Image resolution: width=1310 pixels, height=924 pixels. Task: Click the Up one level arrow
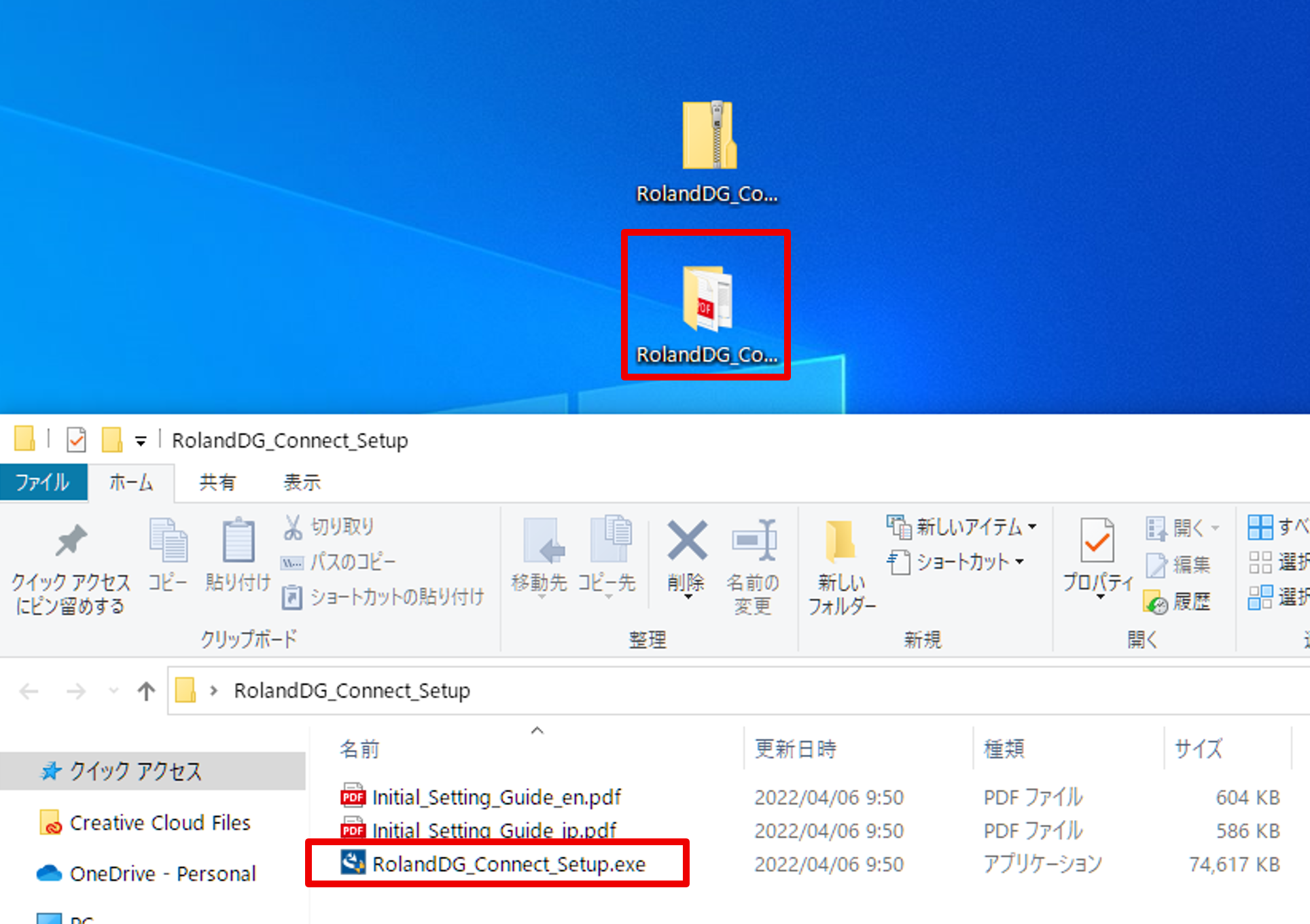(x=146, y=691)
